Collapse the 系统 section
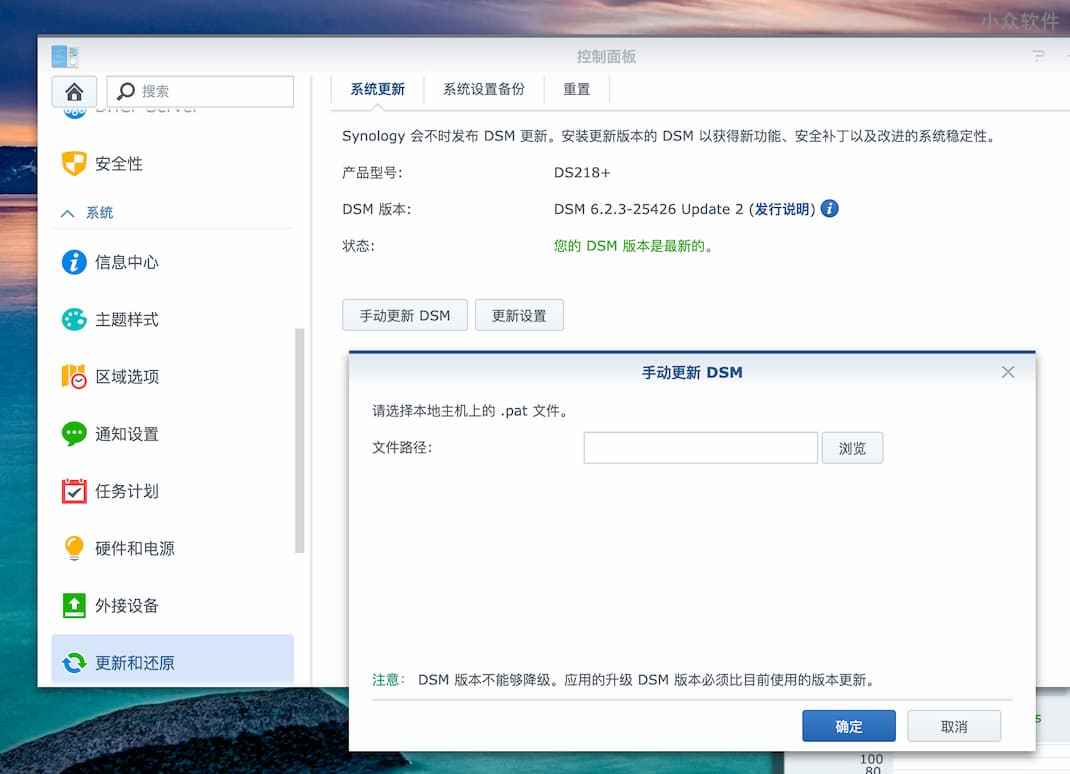 (x=68, y=214)
